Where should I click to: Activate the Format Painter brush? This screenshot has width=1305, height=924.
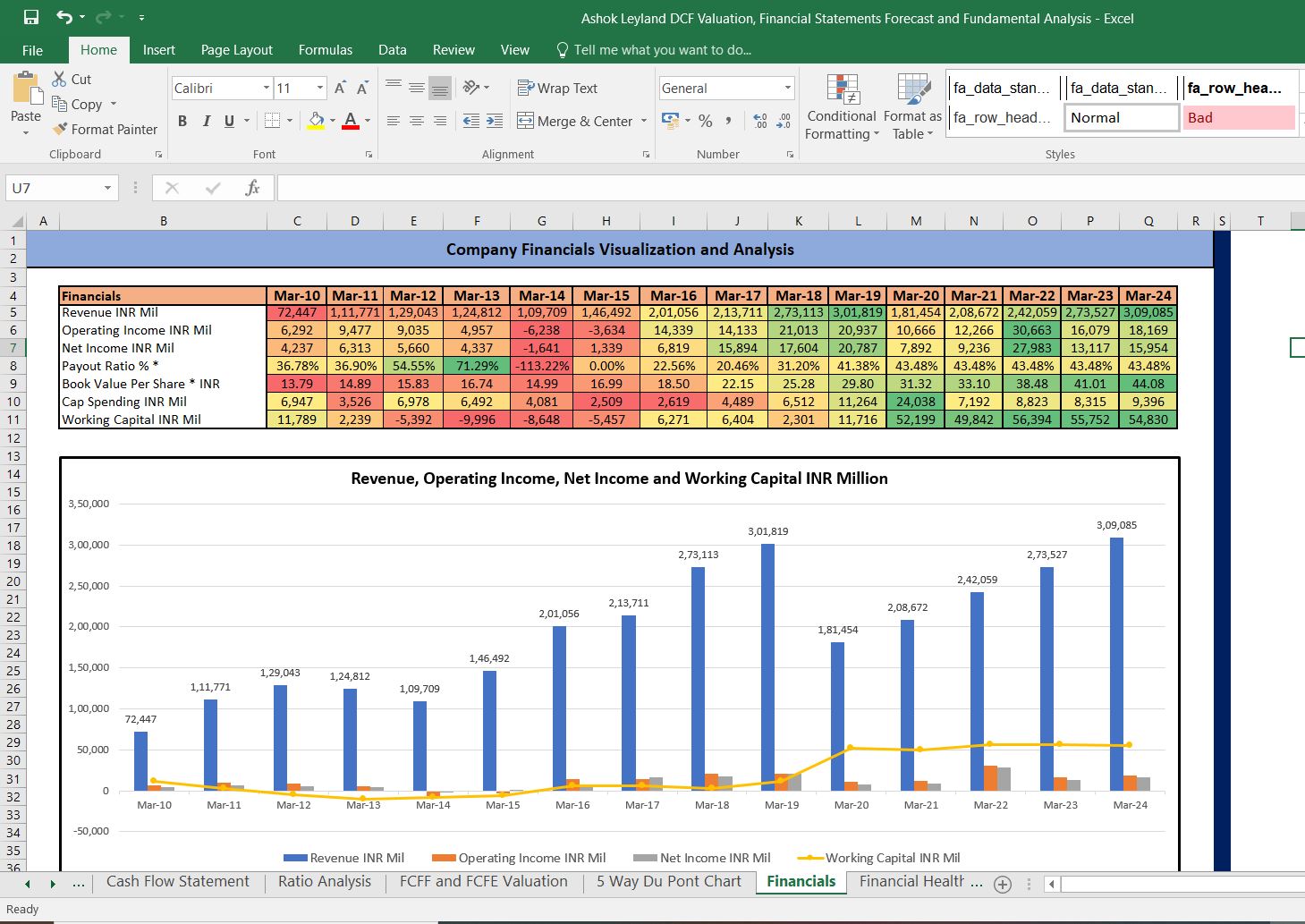coord(105,129)
